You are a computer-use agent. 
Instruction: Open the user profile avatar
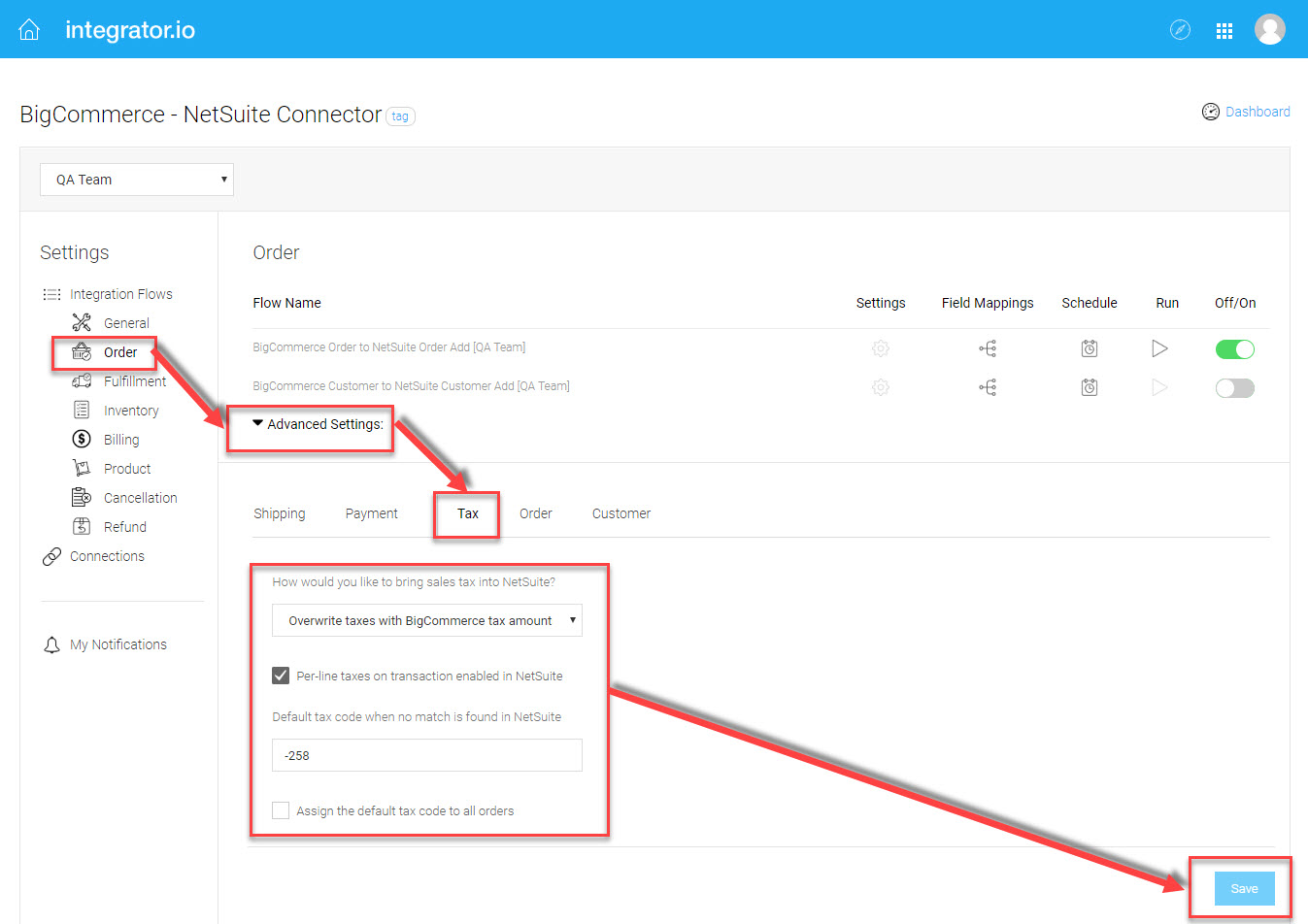(x=1270, y=29)
